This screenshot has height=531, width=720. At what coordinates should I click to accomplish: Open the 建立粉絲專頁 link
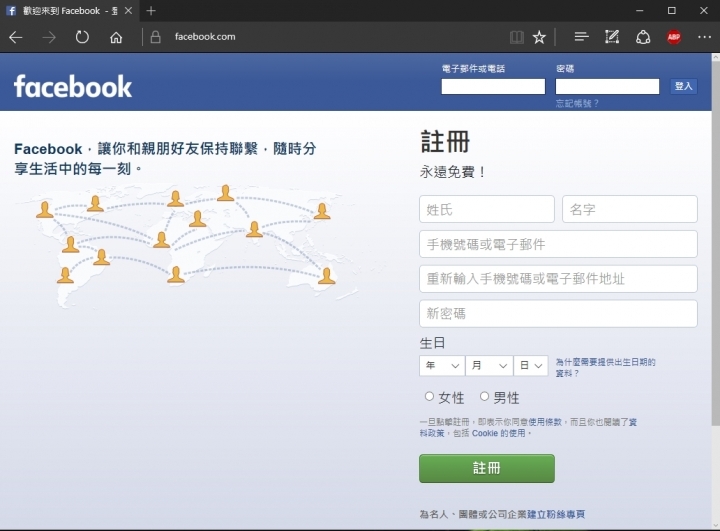[556, 514]
